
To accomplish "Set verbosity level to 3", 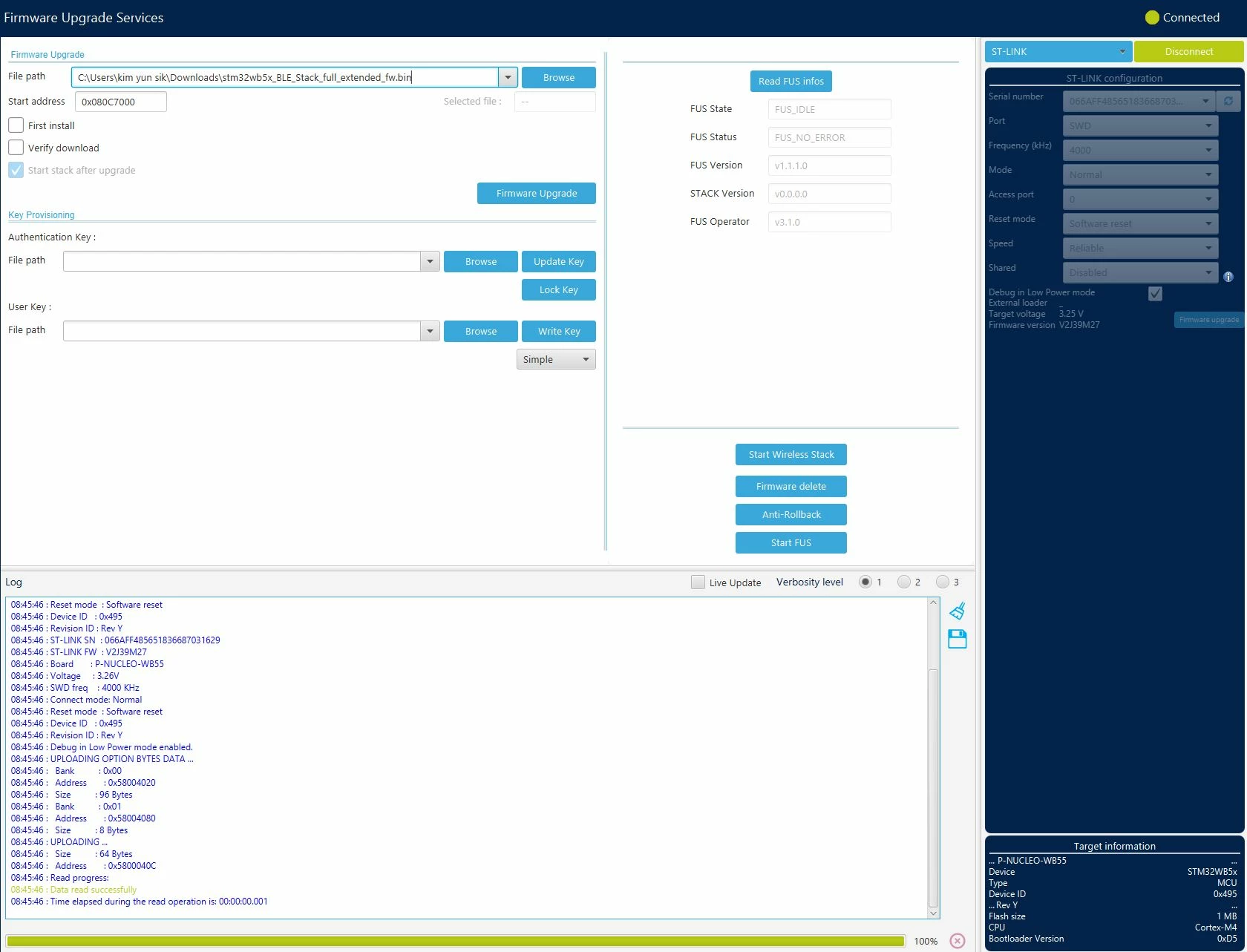I will coord(942,582).
